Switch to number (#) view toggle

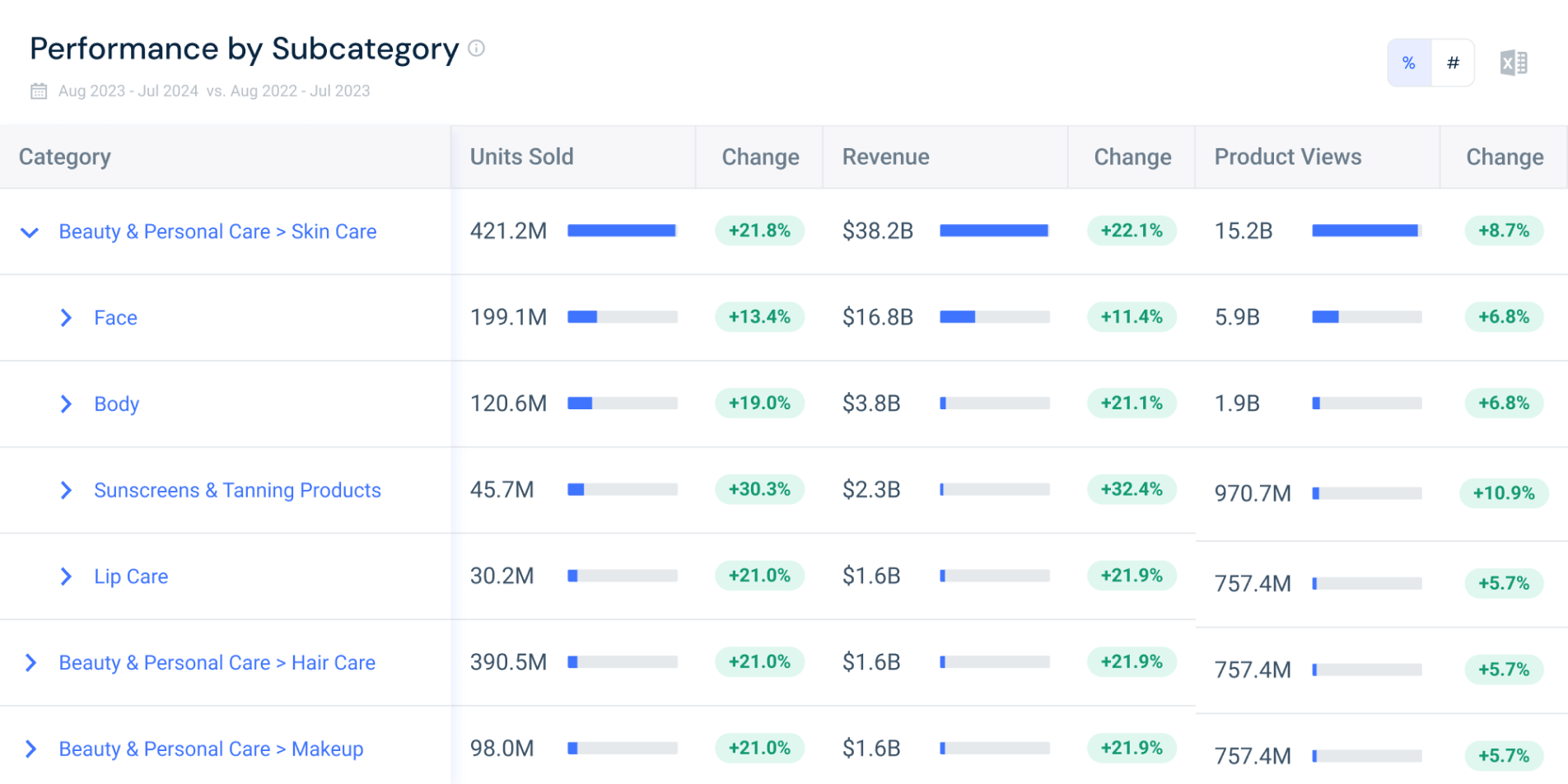click(1453, 63)
